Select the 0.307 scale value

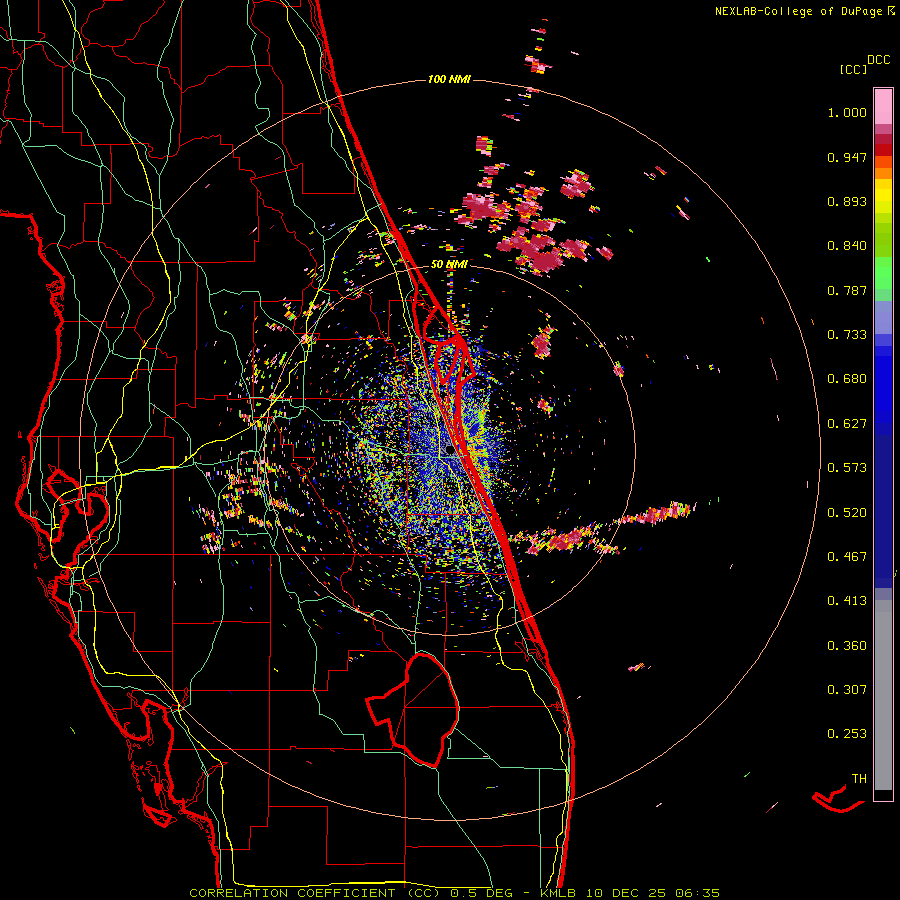pos(847,690)
